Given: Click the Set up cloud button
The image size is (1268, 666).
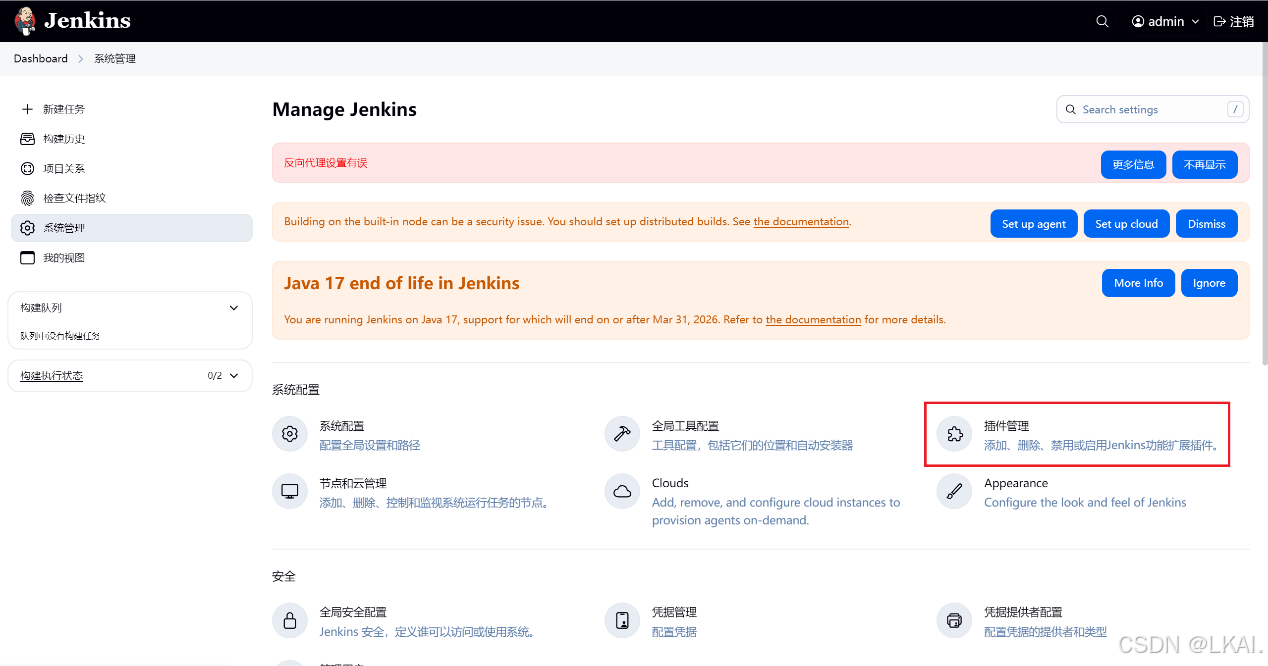Looking at the screenshot, I should click(1127, 224).
